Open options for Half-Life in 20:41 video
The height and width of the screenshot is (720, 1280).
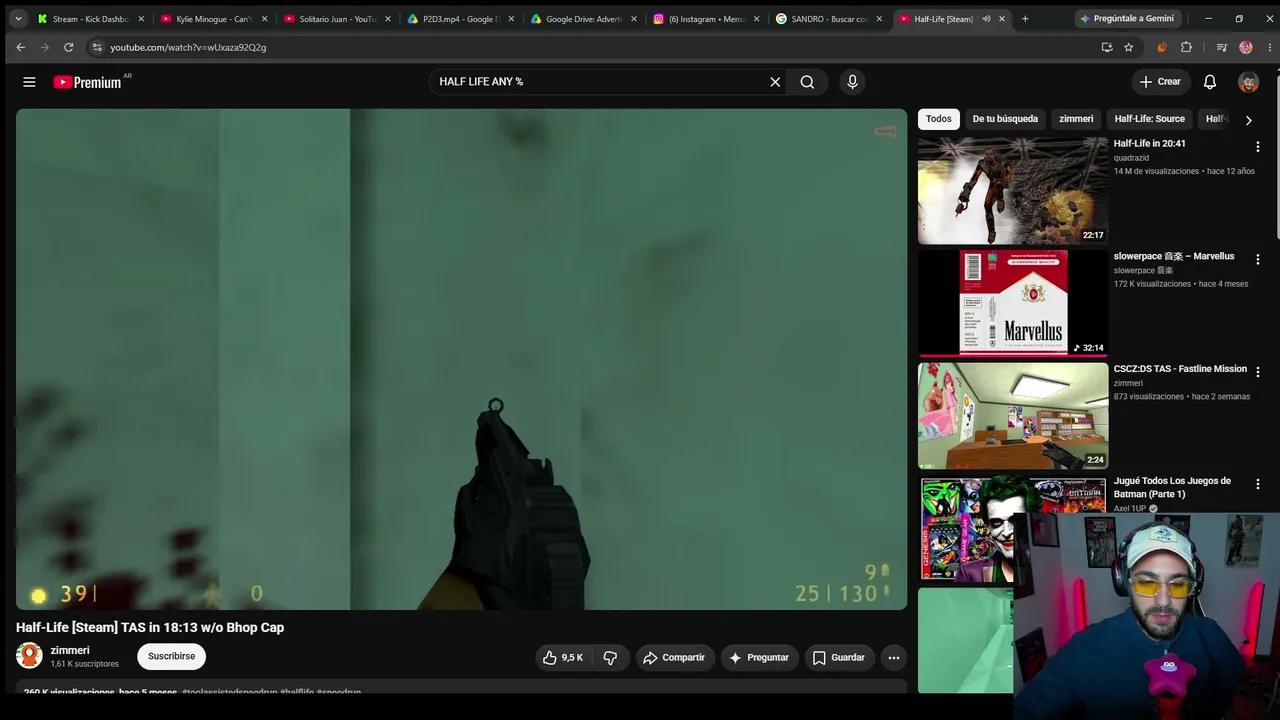[x=1257, y=147]
